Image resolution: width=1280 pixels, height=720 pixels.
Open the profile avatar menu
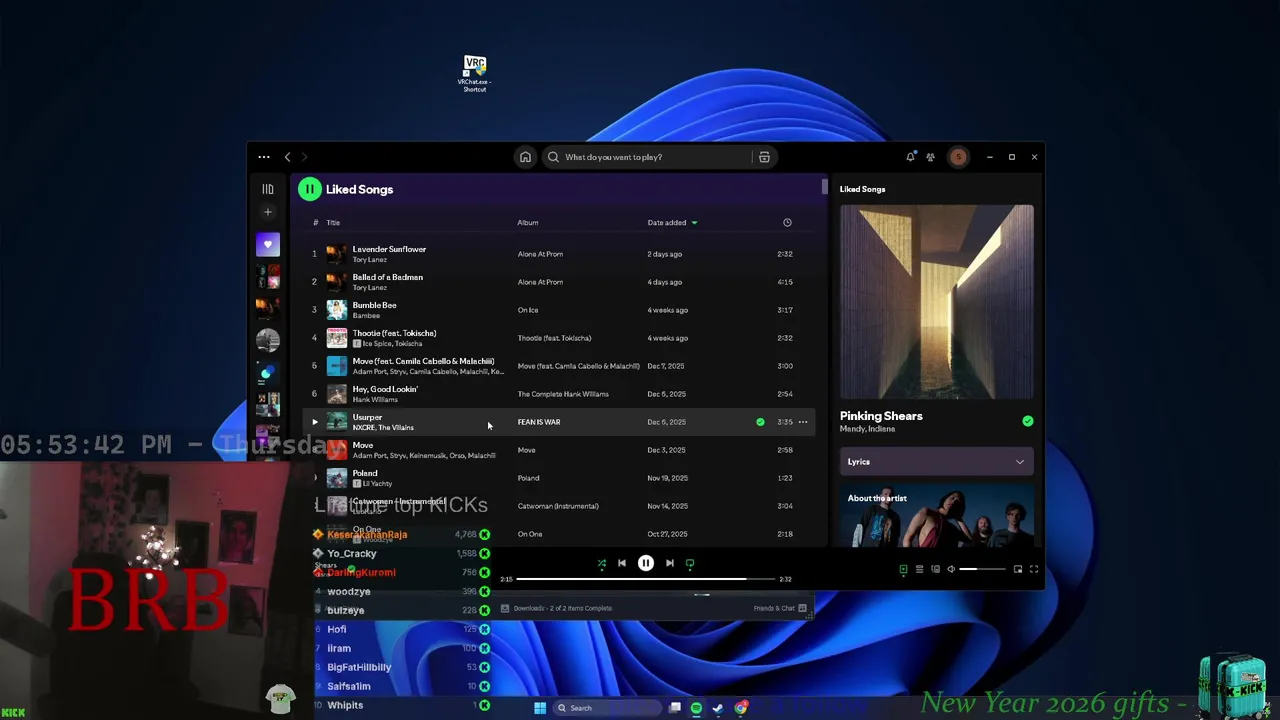(x=958, y=157)
